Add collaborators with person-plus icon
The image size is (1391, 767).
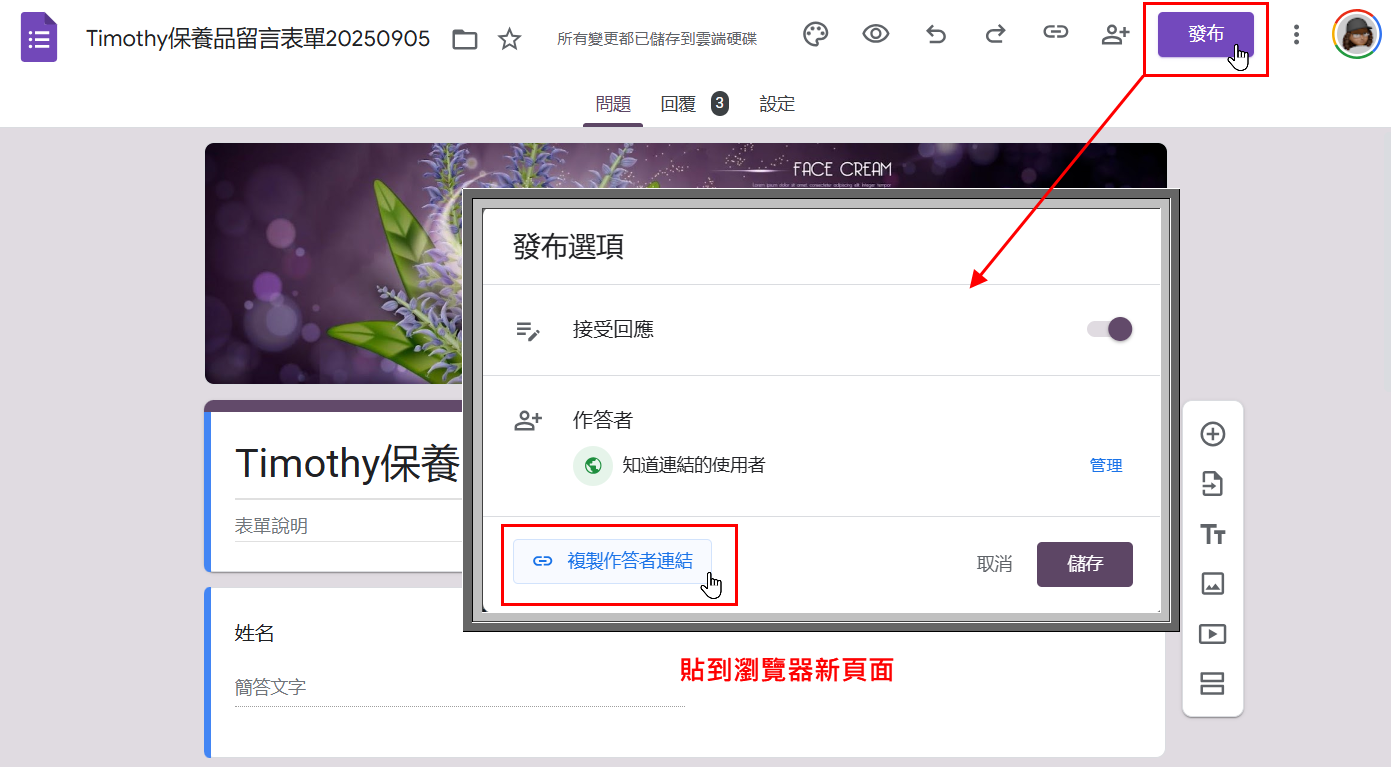1115,35
